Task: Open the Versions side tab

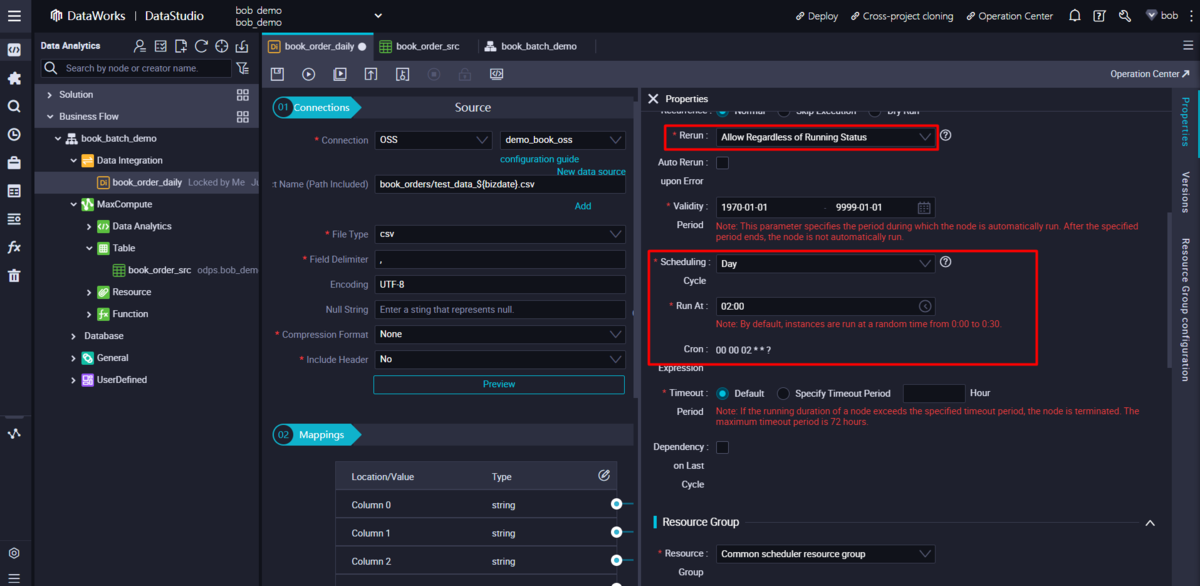Action: pos(1185,192)
